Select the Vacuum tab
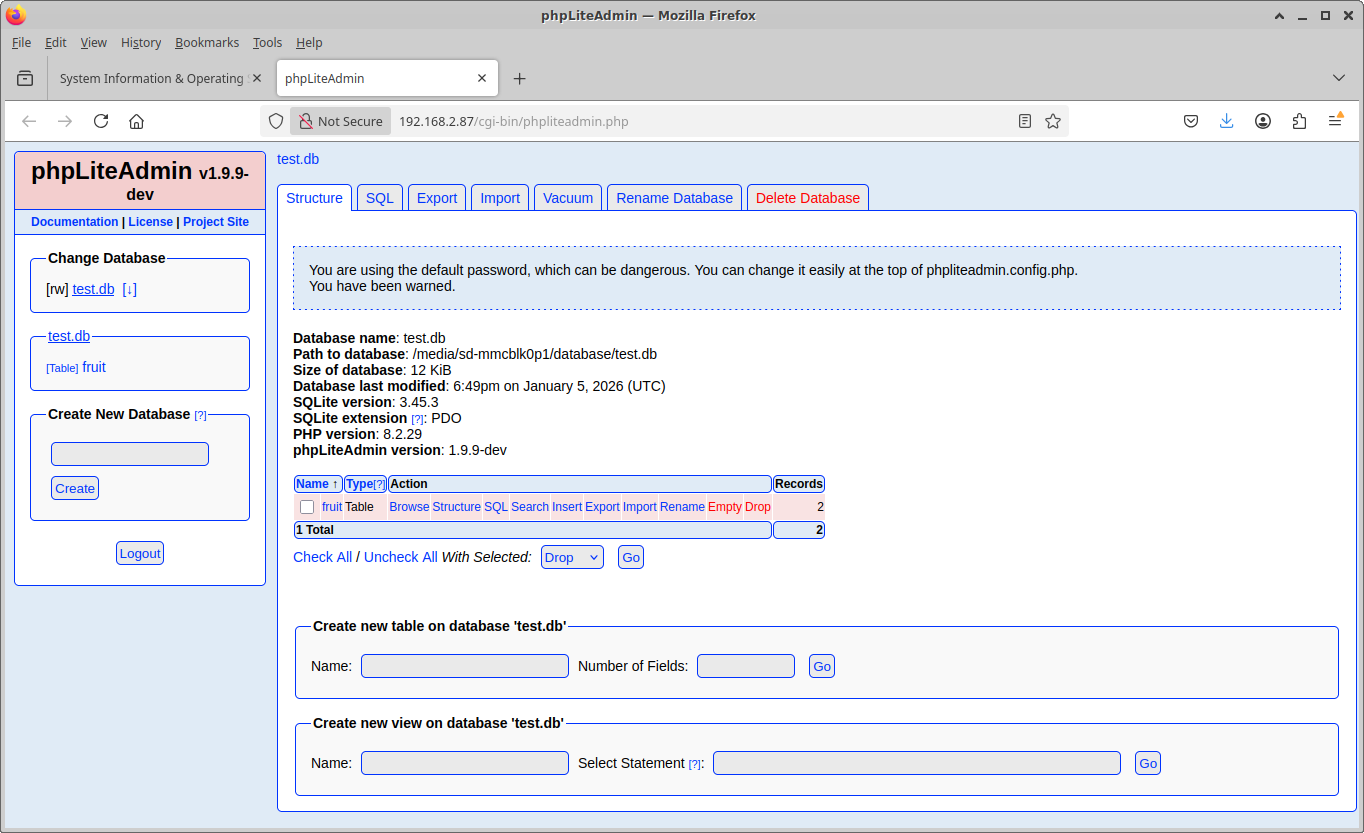The height and width of the screenshot is (833, 1364). point(568,198)
